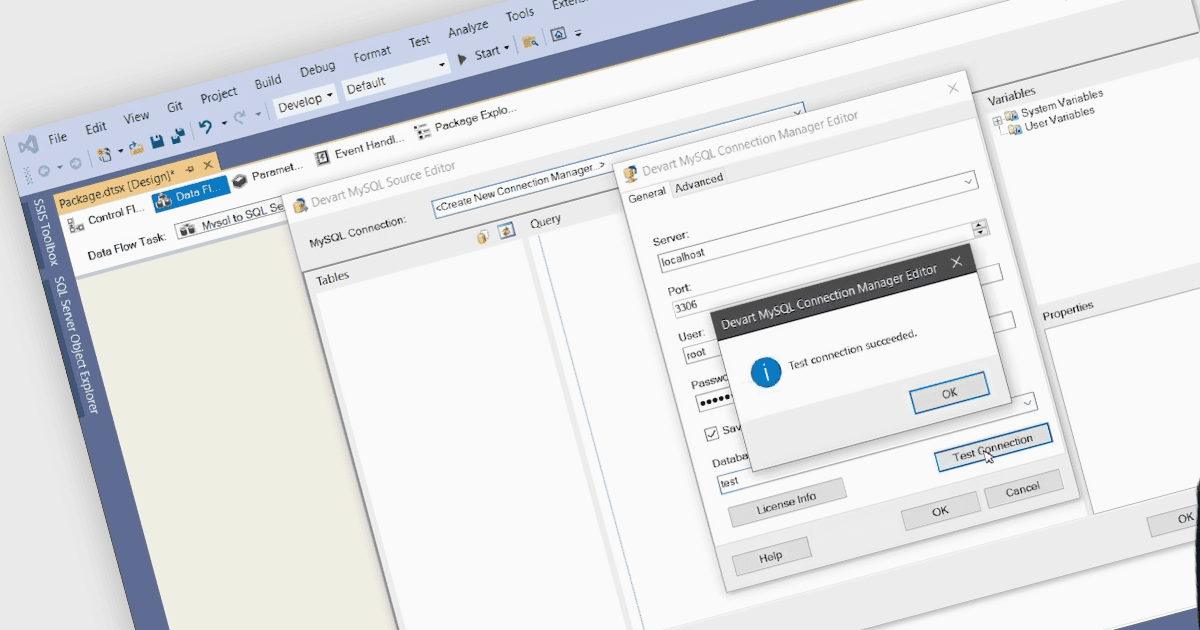1200x630 pixels.
Task: Open the Format menu
Action: 372,53
